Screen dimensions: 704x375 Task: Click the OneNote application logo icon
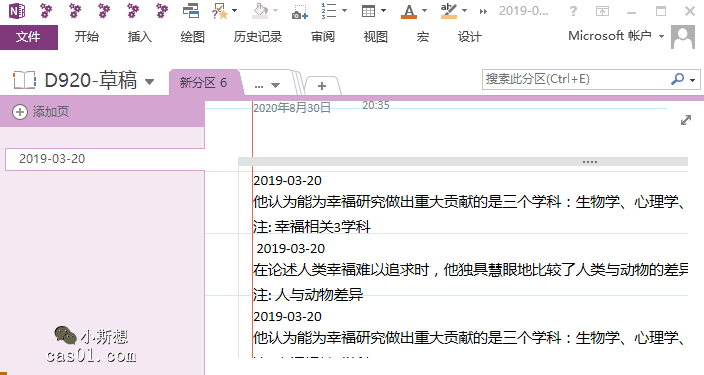click(x=17, y=11)
